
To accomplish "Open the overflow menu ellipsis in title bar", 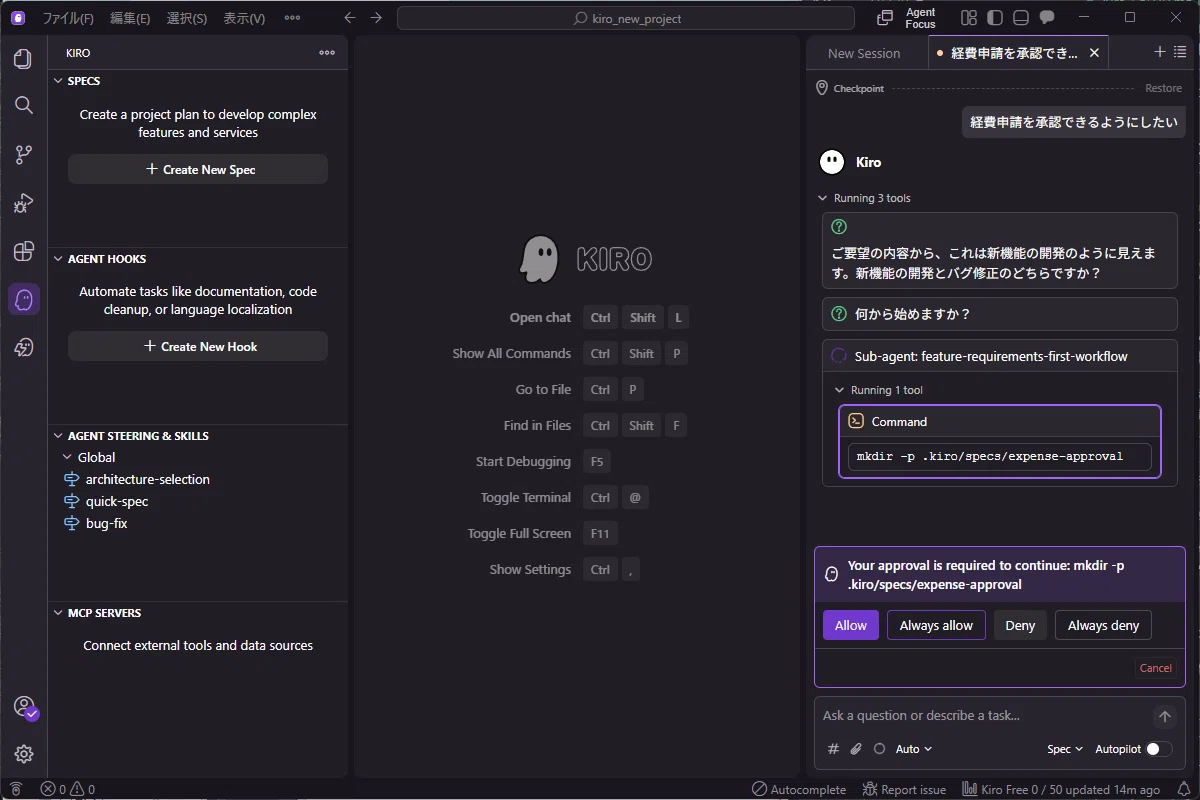I will point(292,18).
